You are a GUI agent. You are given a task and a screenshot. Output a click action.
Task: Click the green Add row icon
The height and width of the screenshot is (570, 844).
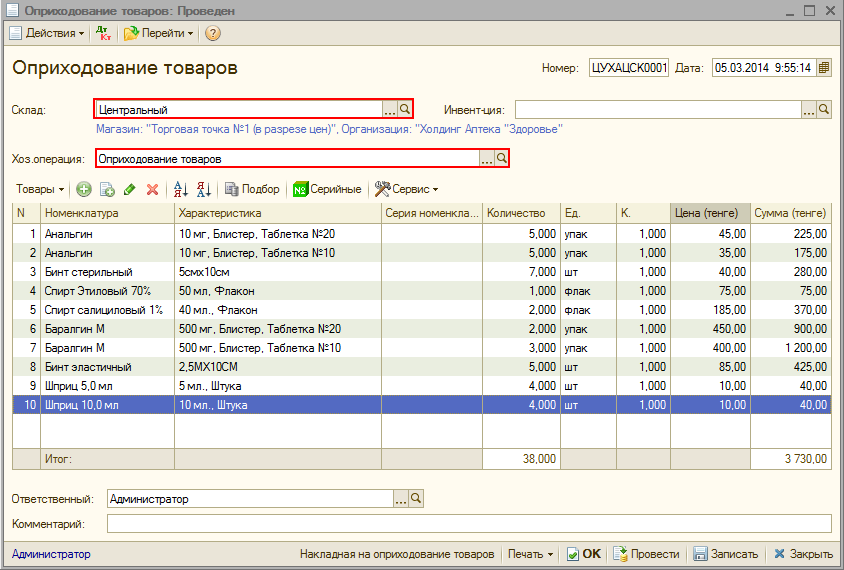[x=84, y=189]
